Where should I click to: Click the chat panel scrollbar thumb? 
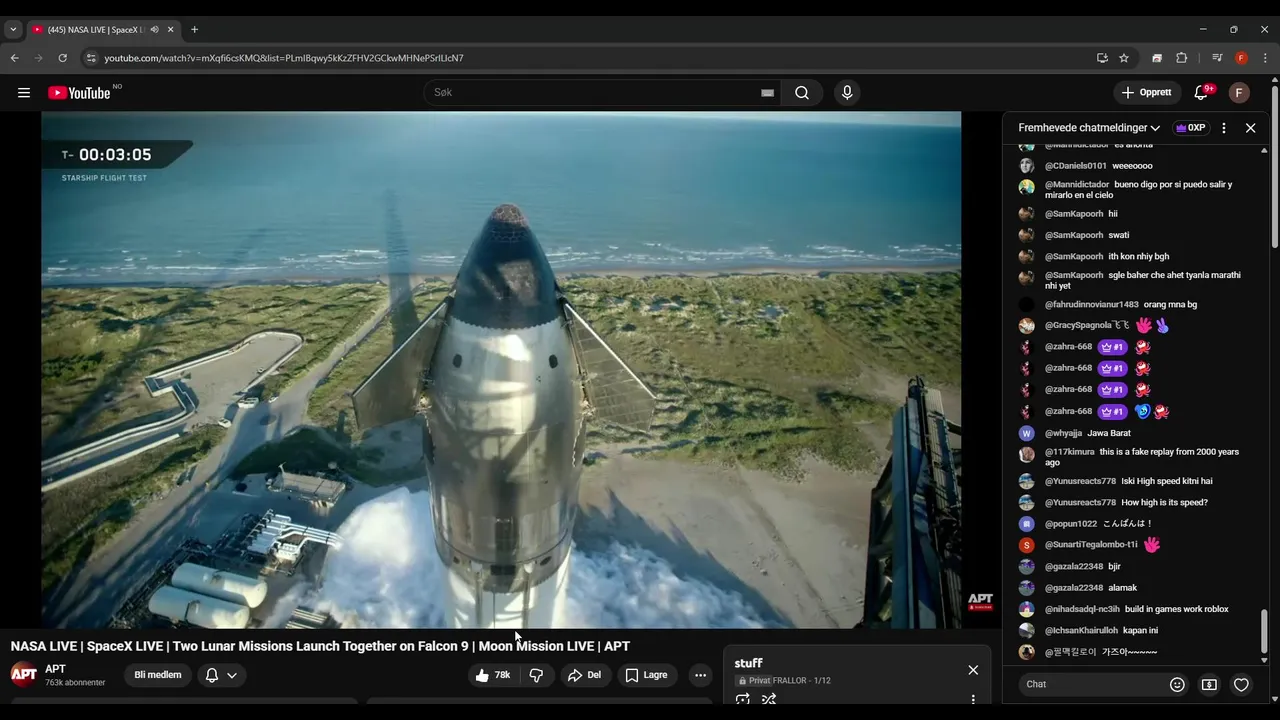[x=1264, y=630]
